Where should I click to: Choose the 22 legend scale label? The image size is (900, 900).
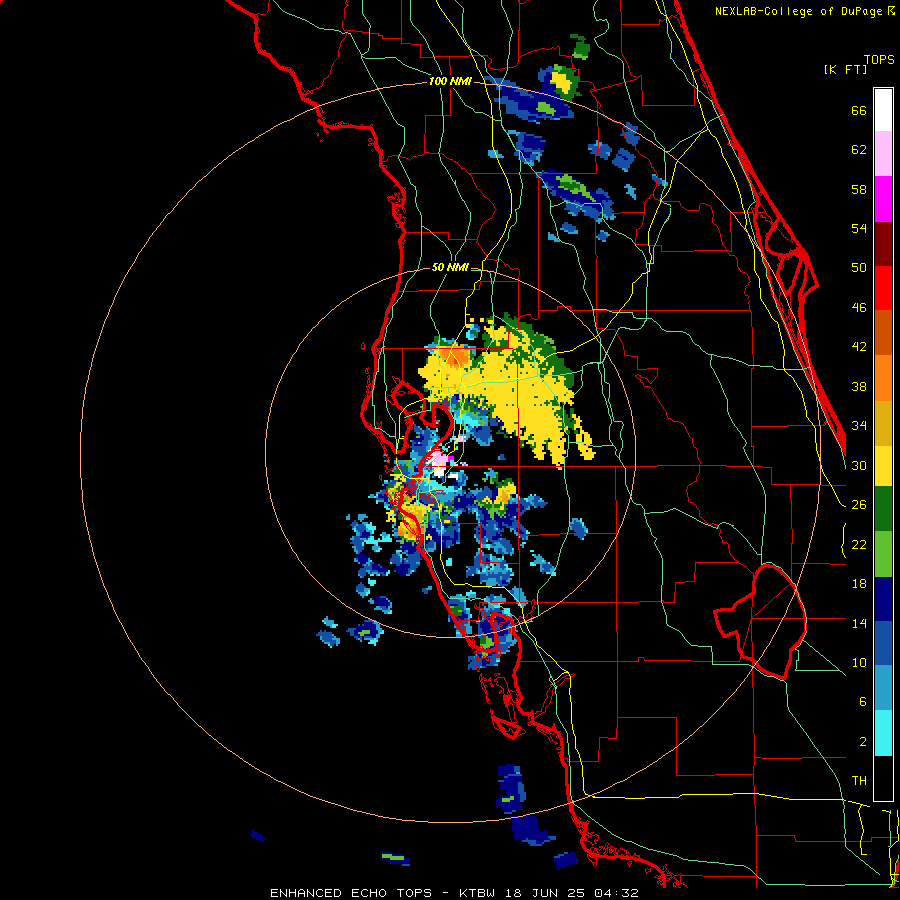coord(859,544)
